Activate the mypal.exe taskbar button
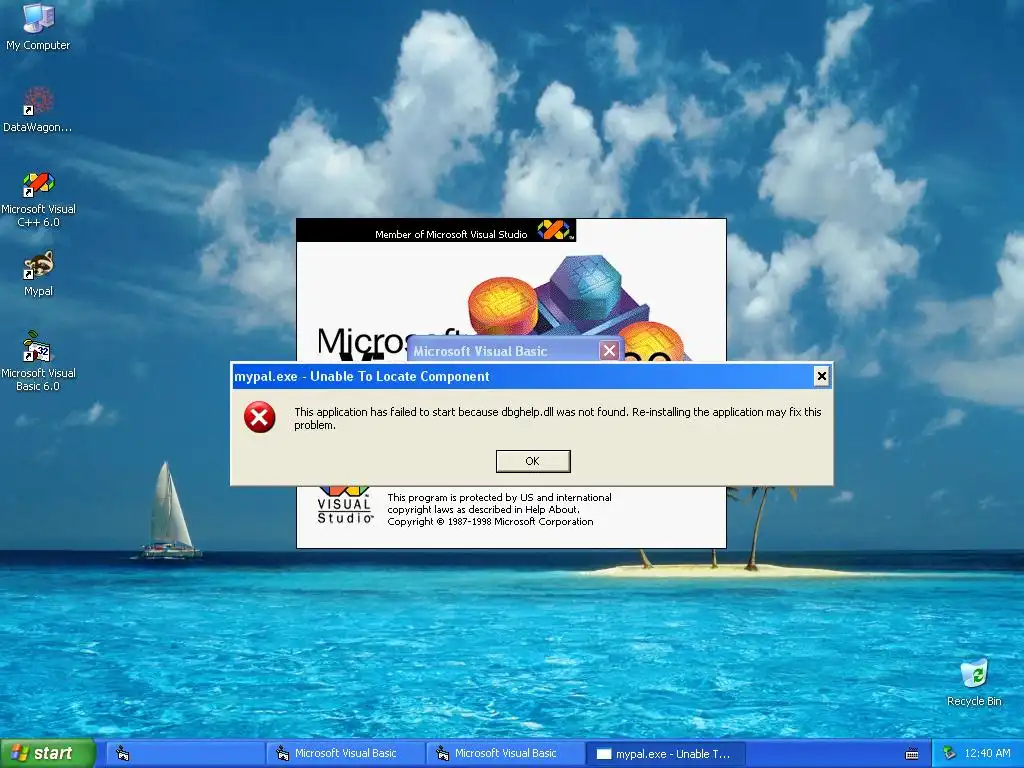 pos(665,754)
